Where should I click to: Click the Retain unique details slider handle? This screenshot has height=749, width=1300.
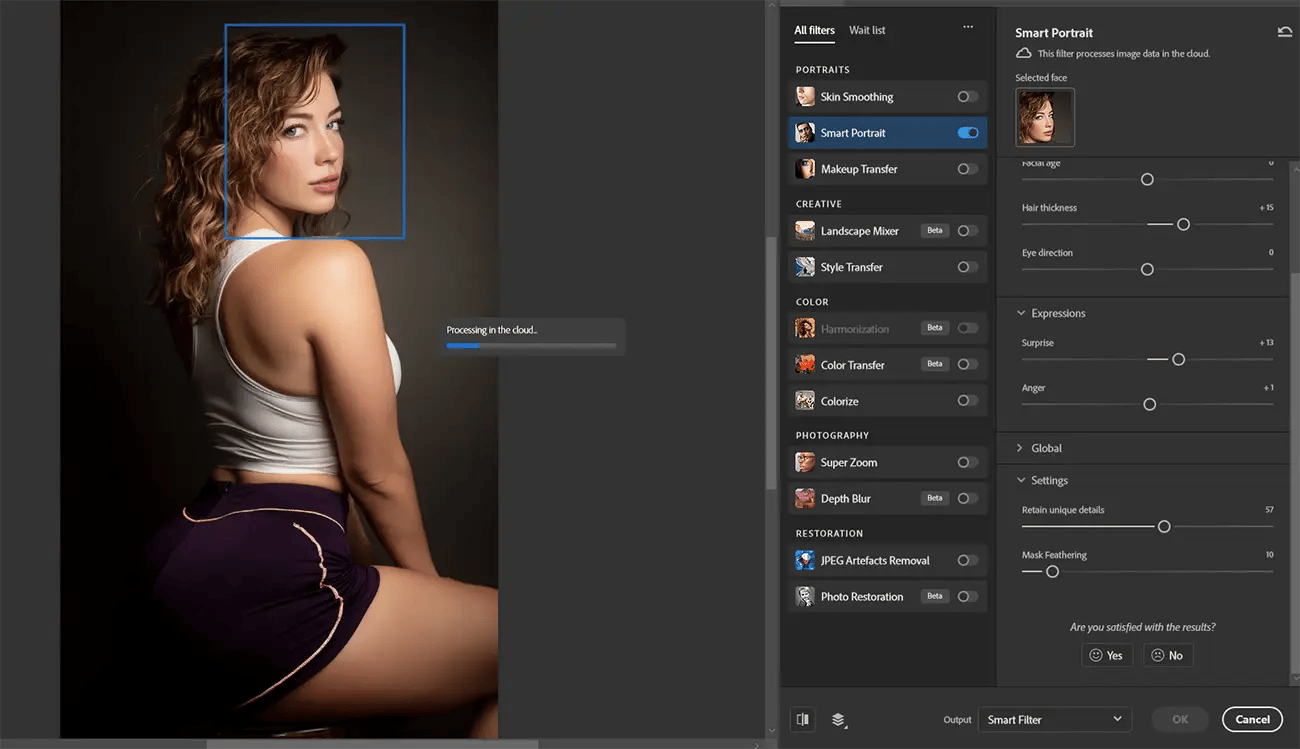[x=1164, y=526]
